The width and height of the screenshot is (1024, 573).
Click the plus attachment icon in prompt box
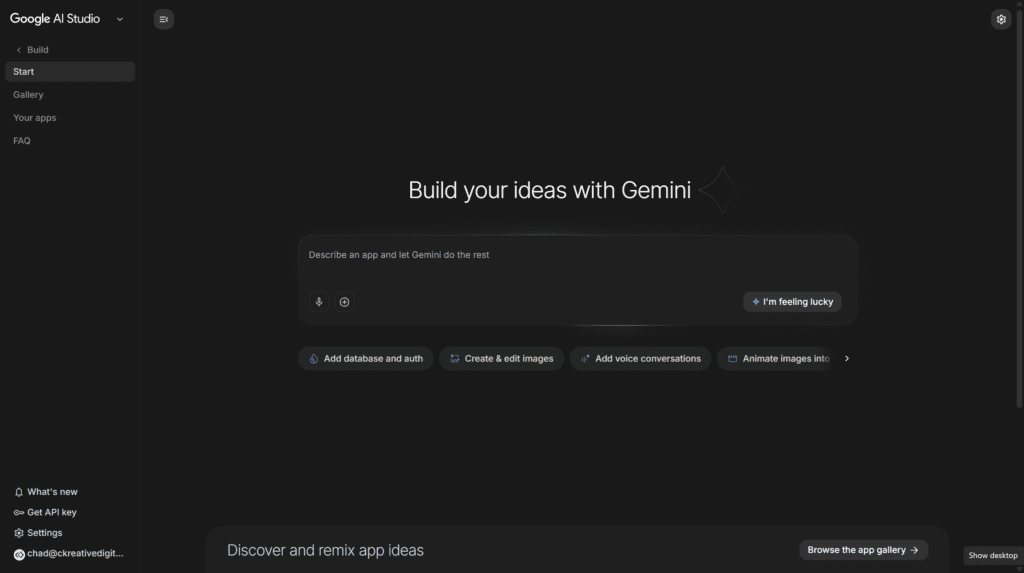click(344, 302)
